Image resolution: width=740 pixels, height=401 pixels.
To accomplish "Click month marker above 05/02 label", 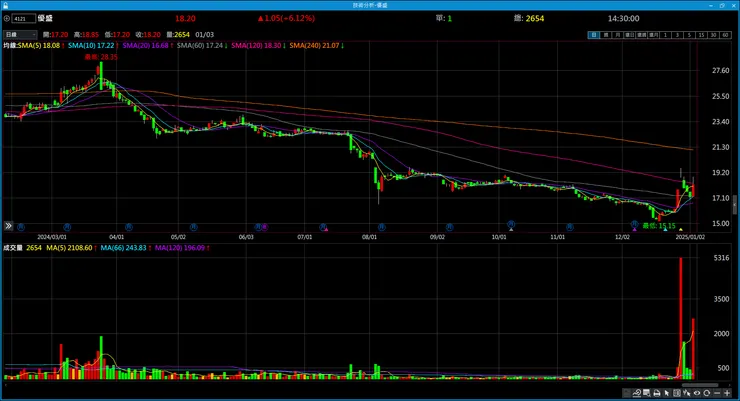I will click(x=193, y=227).
